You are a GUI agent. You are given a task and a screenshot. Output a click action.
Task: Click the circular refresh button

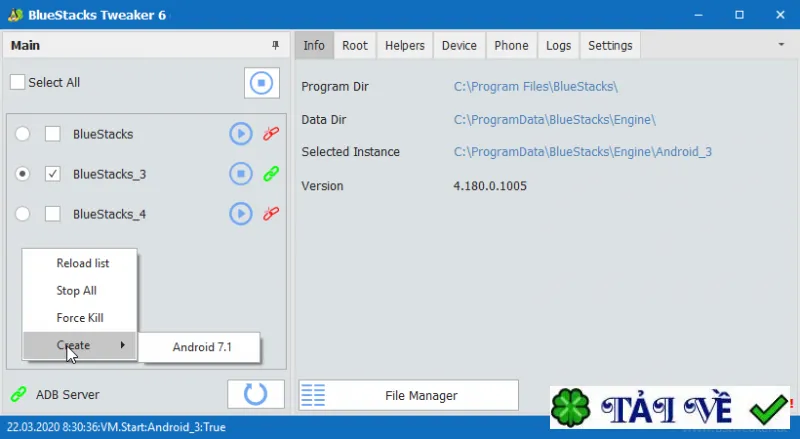pyautogui.click(x=256, y=394)
